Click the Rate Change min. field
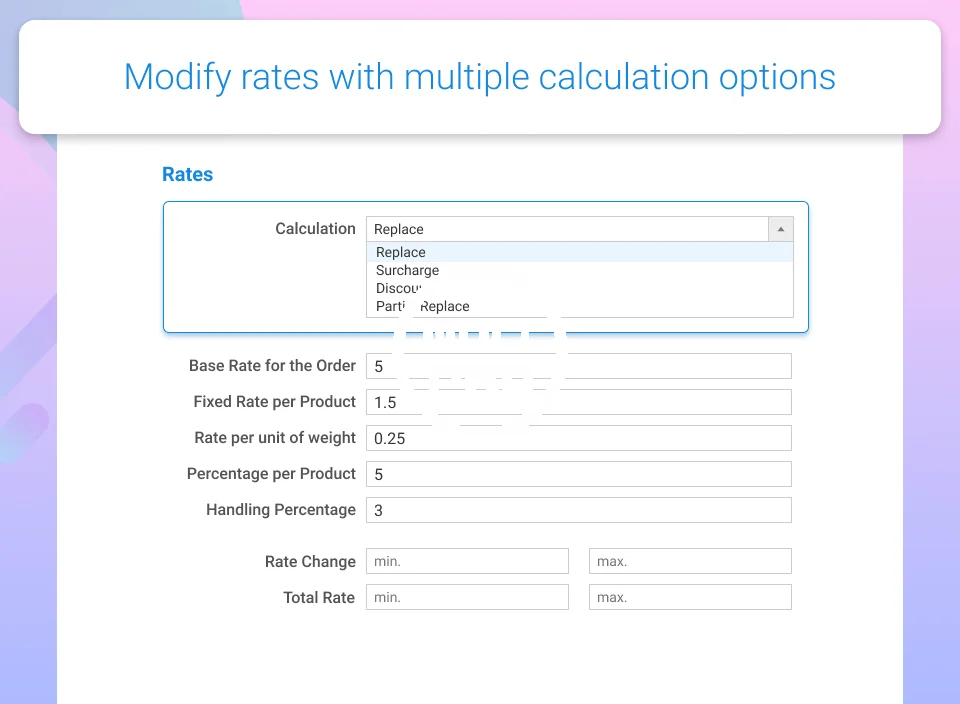960x704 pixels. coord(467,561)
